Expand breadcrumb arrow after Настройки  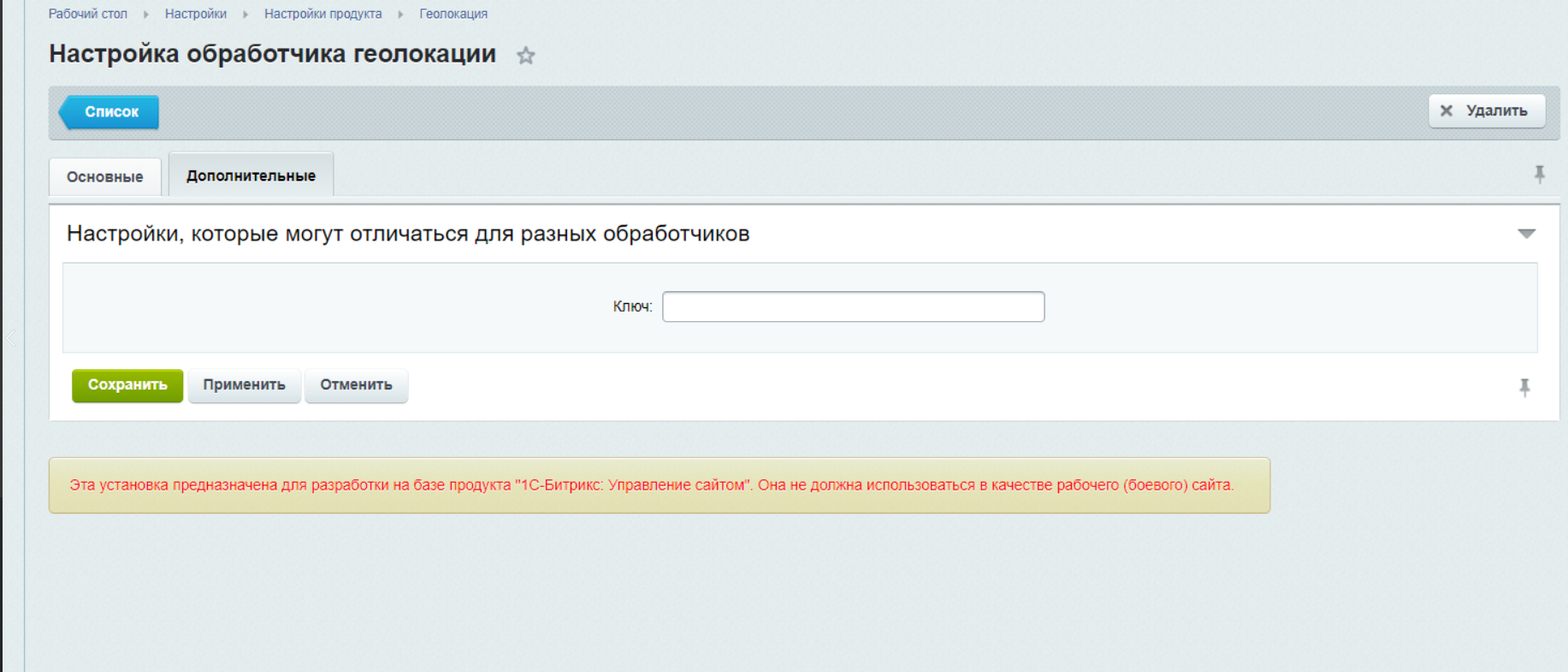(246, 15)
